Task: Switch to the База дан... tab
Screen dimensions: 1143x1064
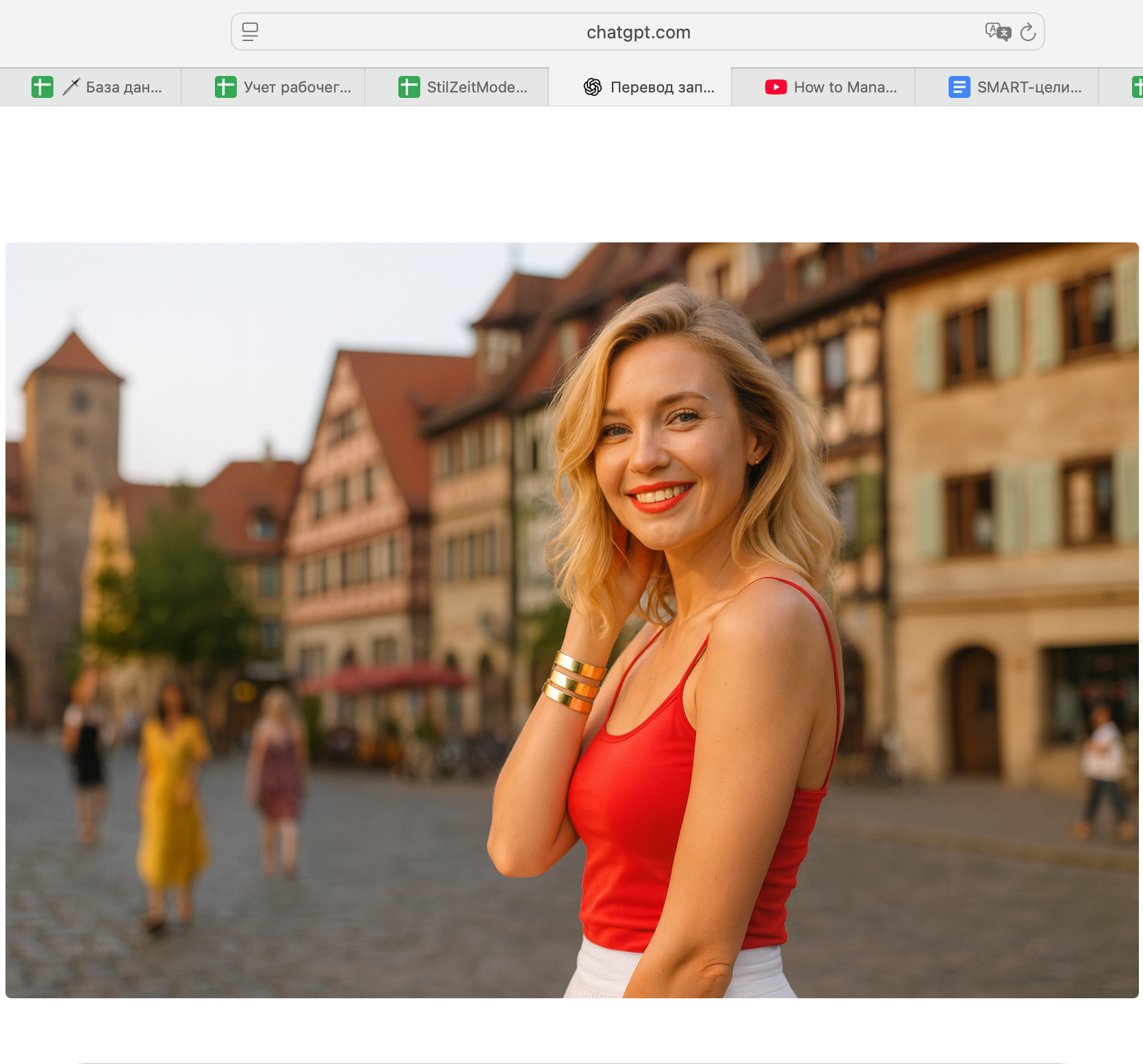Action: pos(90,87)
